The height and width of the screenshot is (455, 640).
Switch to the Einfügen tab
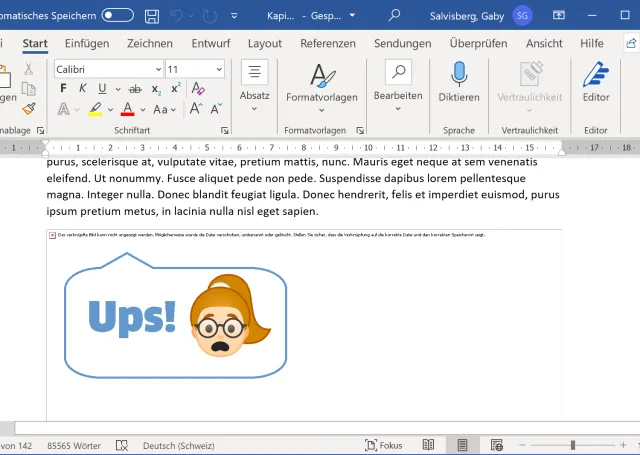pyautogui.click(x=87, y=43)
